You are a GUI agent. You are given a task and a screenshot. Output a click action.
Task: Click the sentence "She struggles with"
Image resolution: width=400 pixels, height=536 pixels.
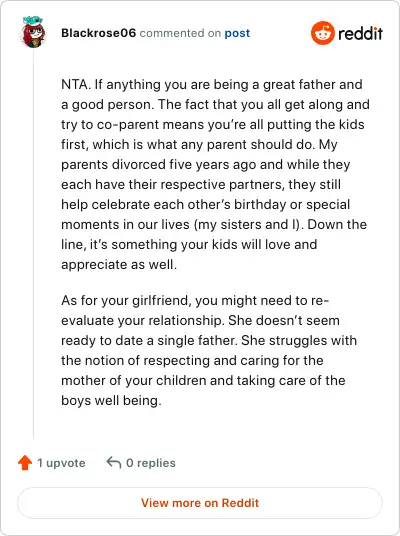click(x=299, y=340)
